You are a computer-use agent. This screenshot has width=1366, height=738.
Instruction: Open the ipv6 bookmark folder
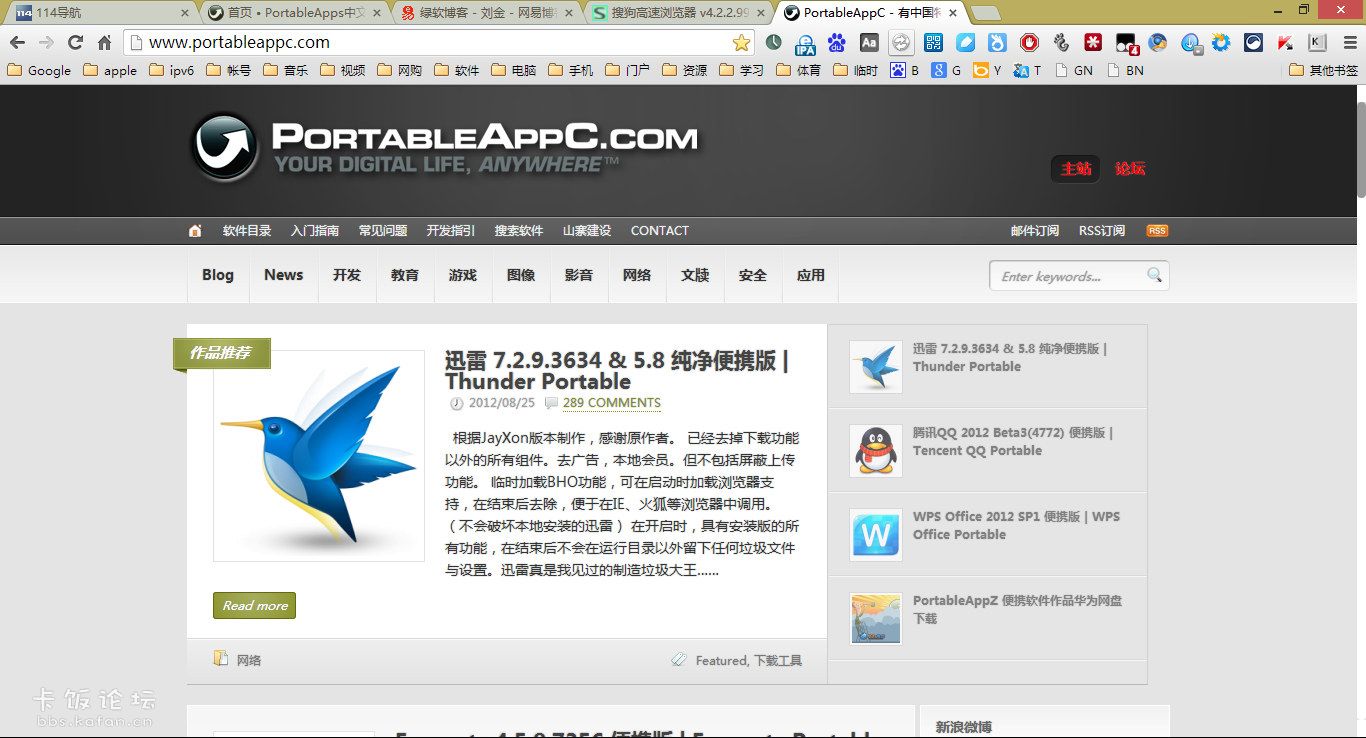point(172,71)
